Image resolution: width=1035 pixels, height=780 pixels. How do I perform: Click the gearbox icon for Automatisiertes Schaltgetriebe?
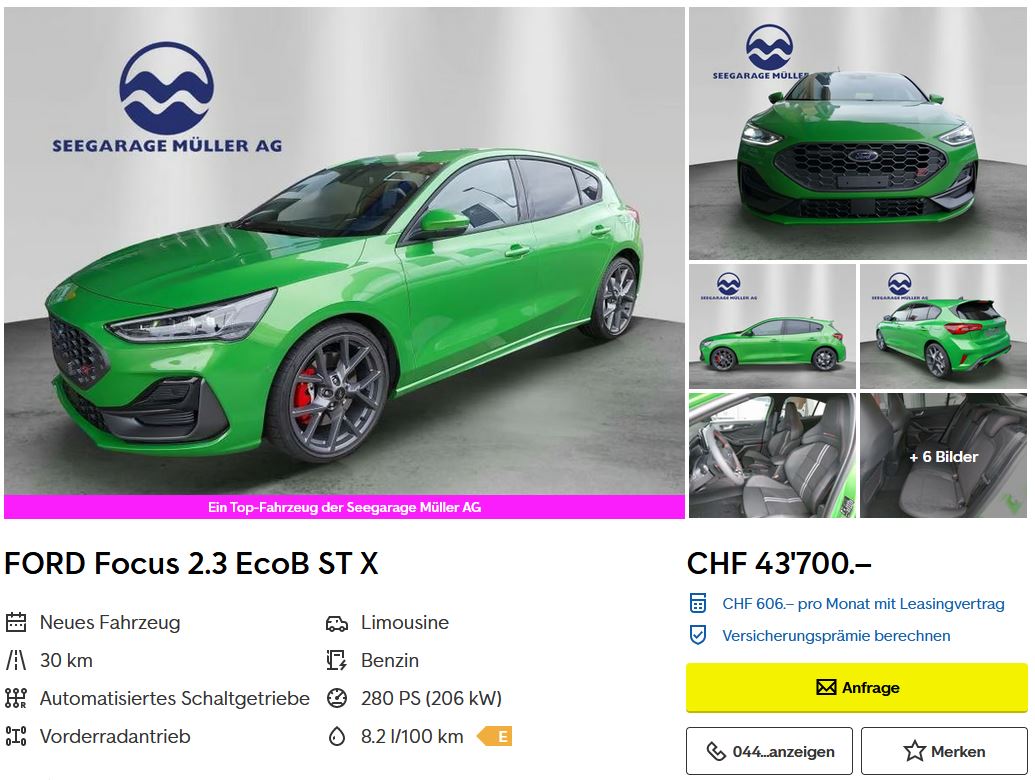click(16, 698)
